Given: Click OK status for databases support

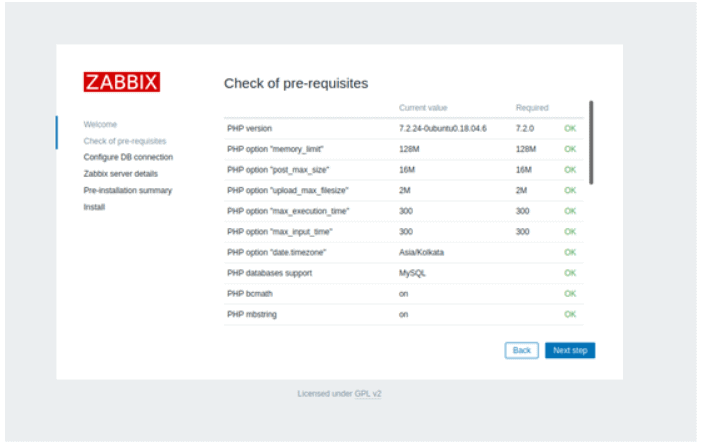Looking at the screenshot, I should [570, 273].
